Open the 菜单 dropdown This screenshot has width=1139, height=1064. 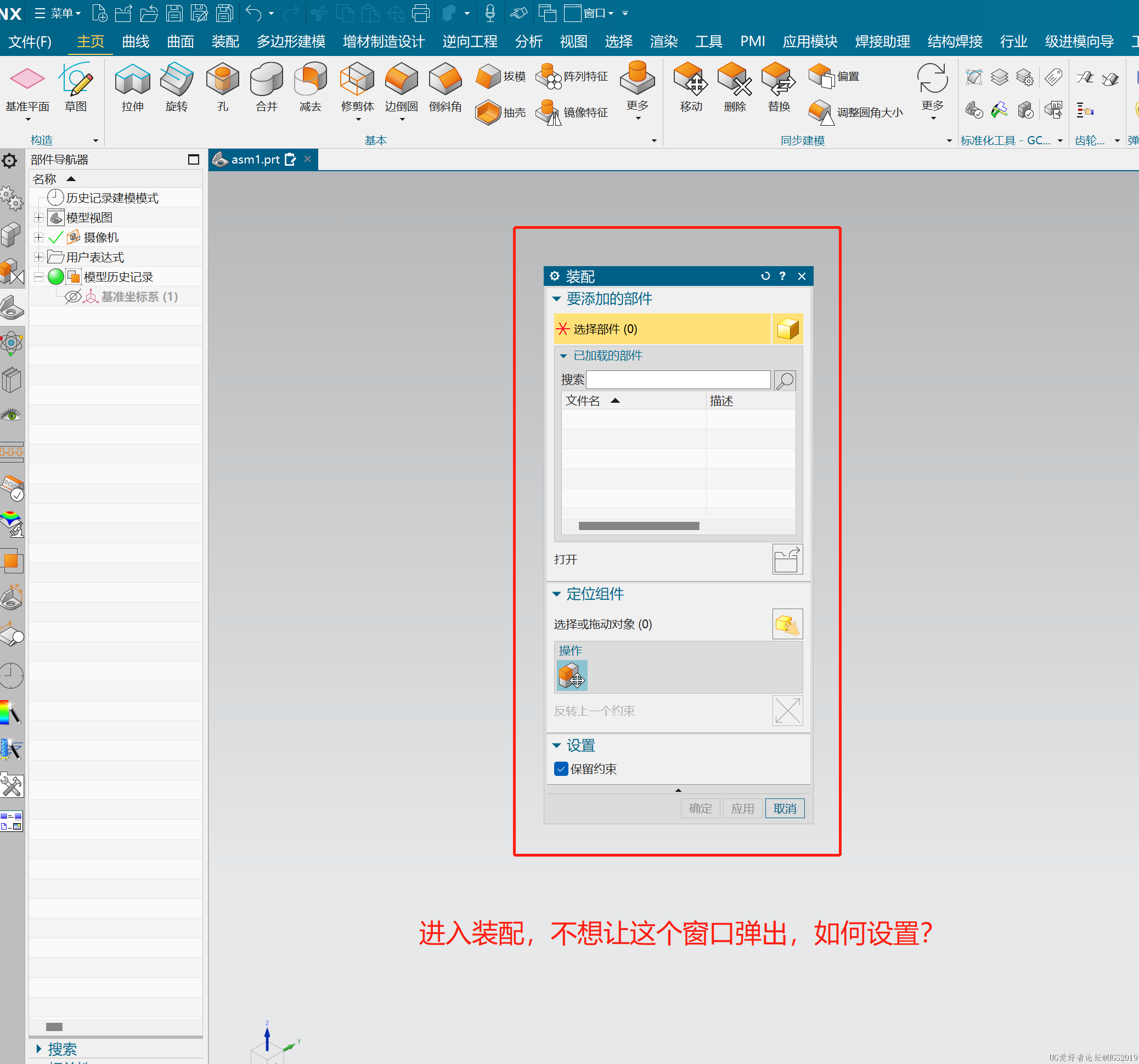pos(58,13)
